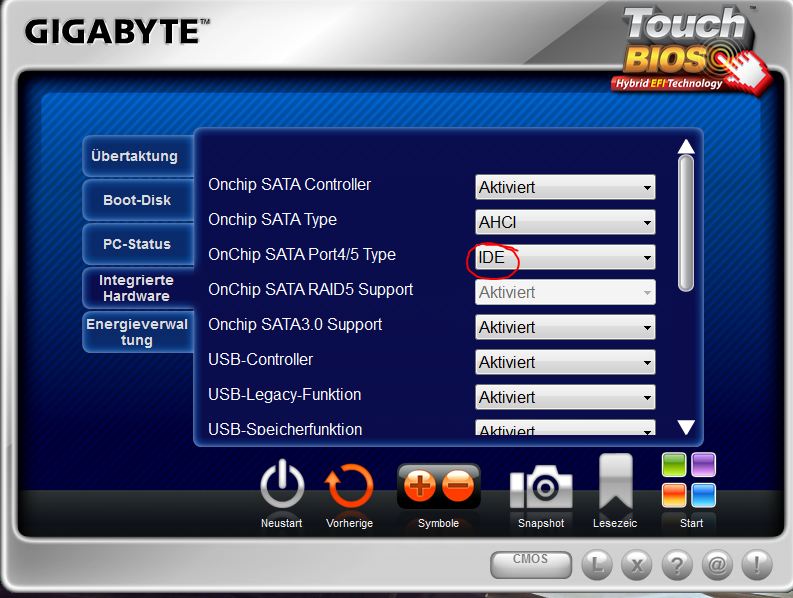Open the Übertaktung tab
Screen dimensions: 793x598
click(138, 156)
